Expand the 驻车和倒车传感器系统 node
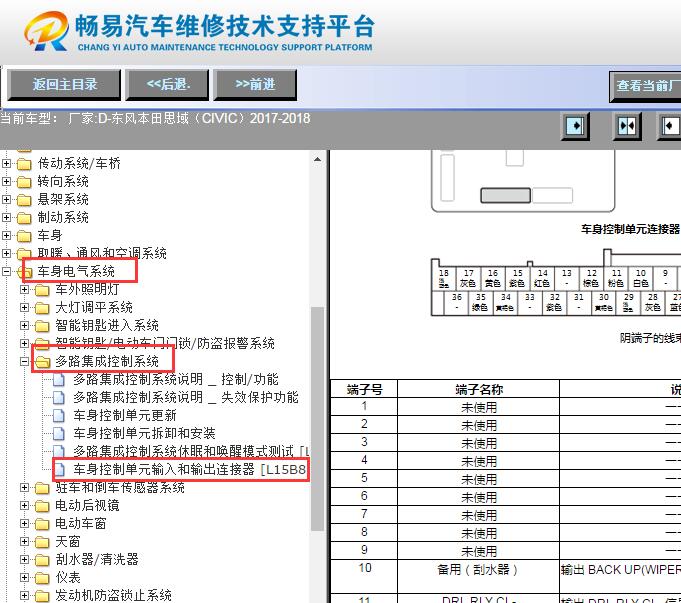Viewport: 681px width, 603px height. pyautogui.click(x=24, y=487)
